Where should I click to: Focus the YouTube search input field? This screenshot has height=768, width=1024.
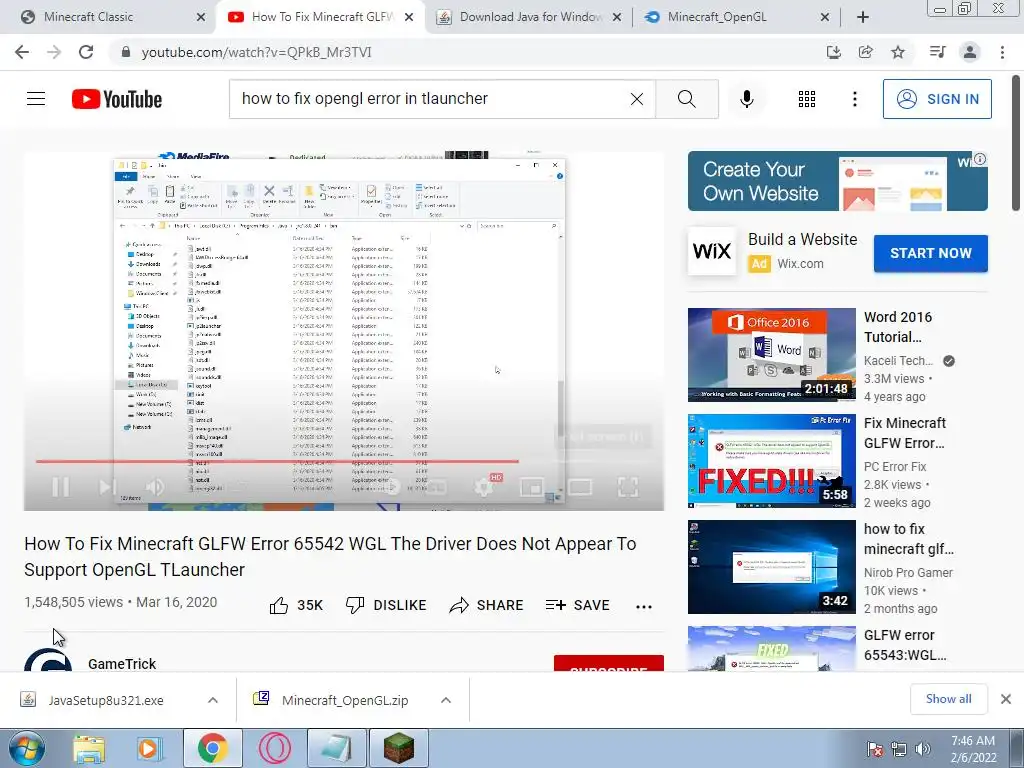click(431, 99)
